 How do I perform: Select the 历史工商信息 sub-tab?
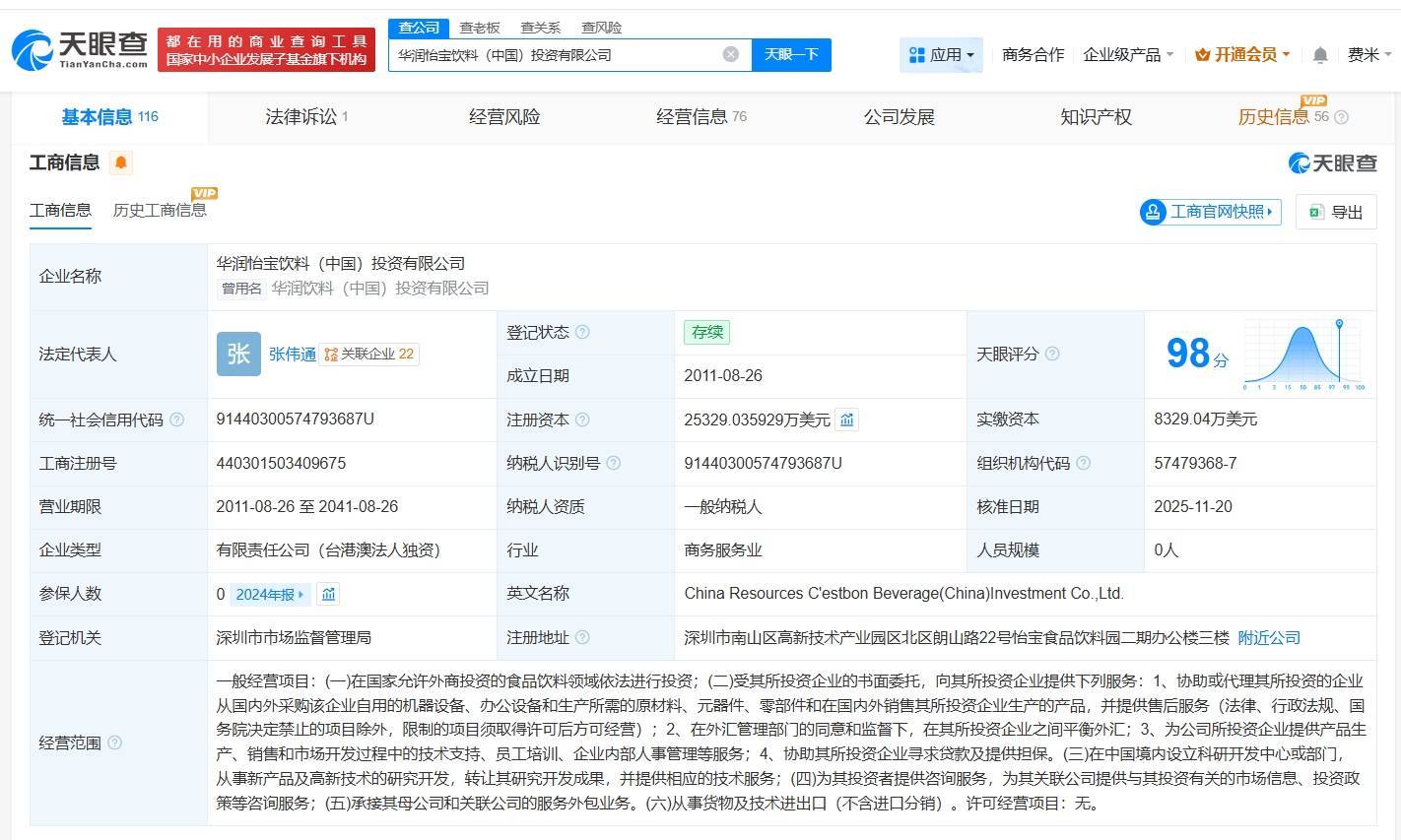[160, 210]
